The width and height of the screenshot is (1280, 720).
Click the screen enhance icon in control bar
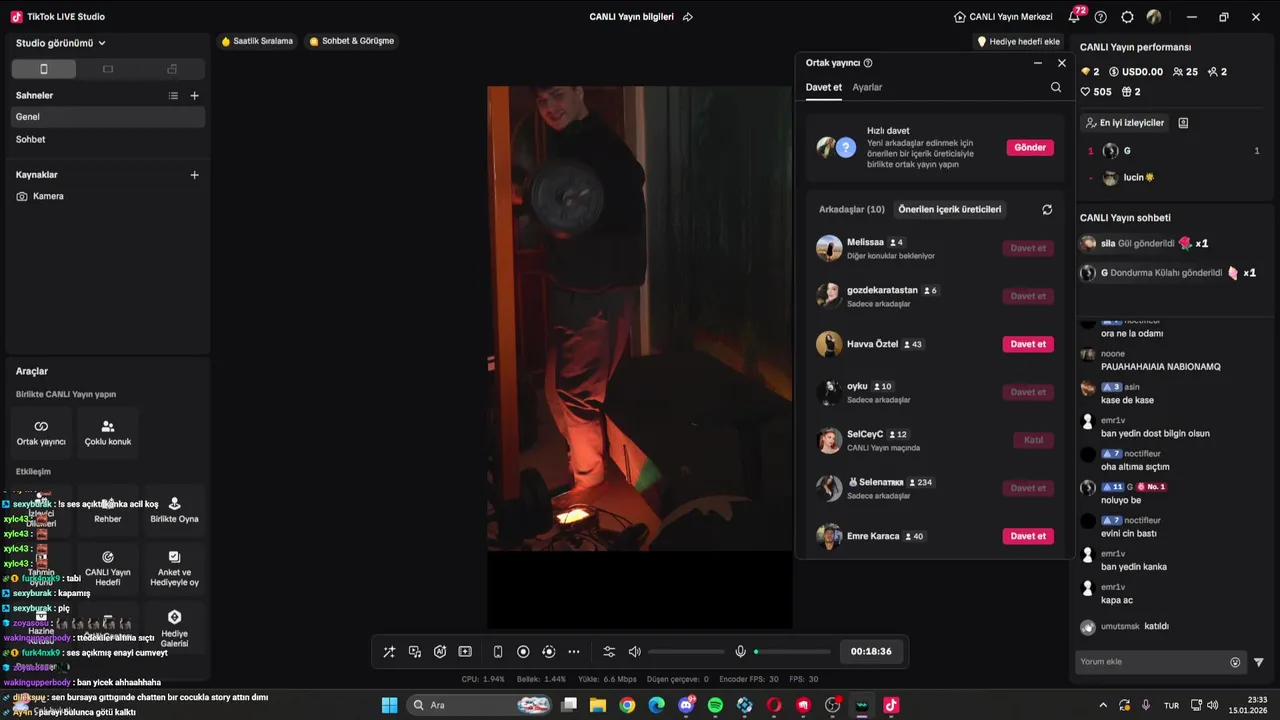click(465, 652)
